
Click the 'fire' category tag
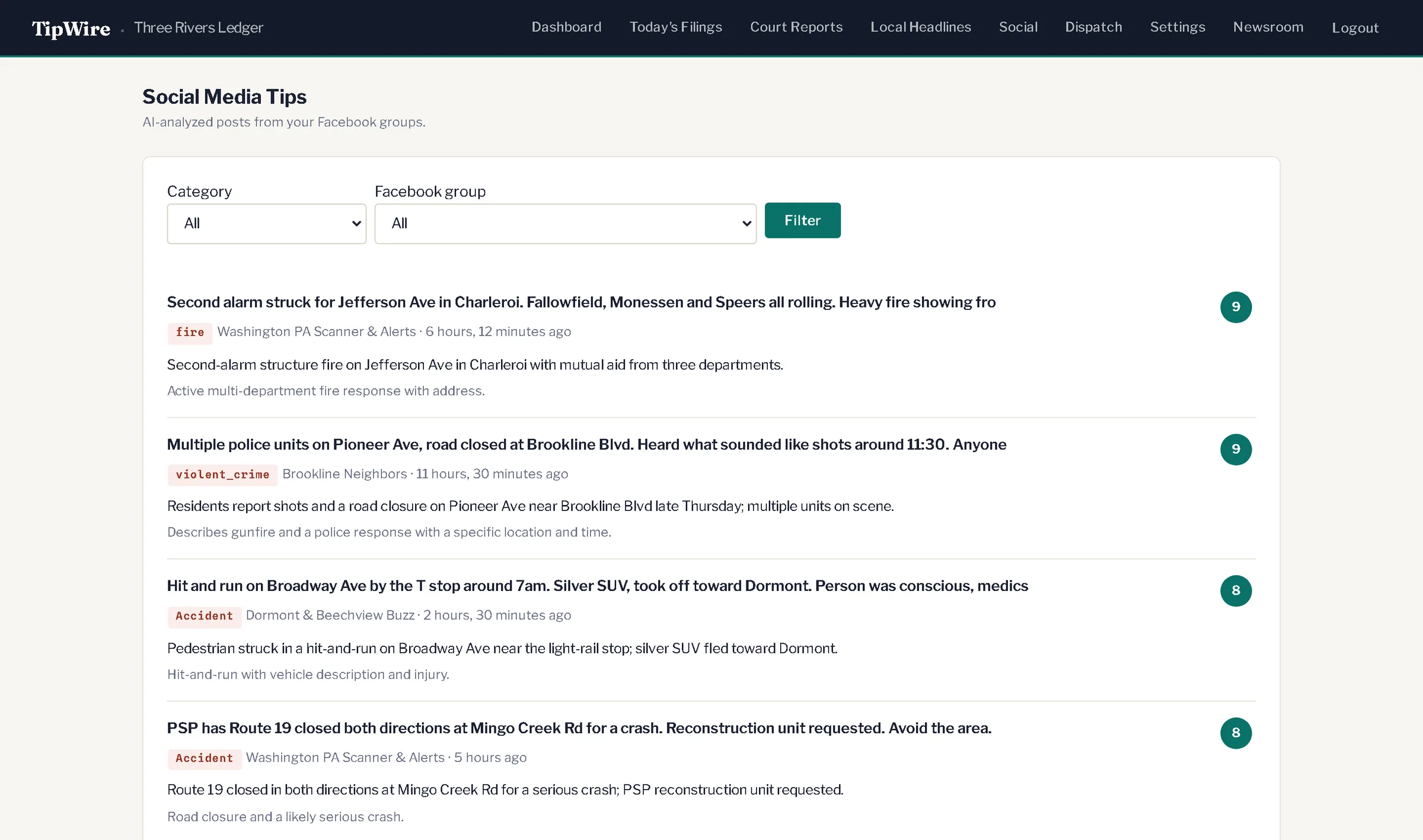190,333
